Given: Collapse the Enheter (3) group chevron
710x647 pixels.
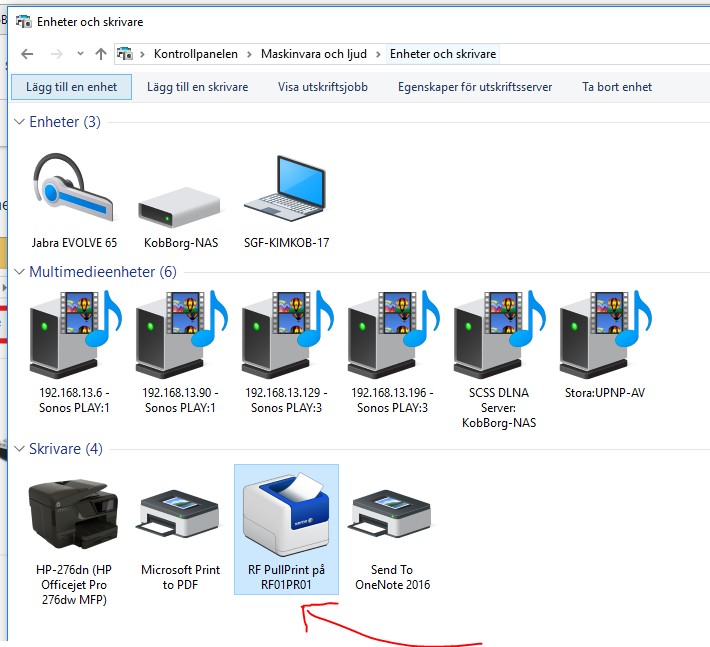Looking at the screenshot, I should coord(19,122).
